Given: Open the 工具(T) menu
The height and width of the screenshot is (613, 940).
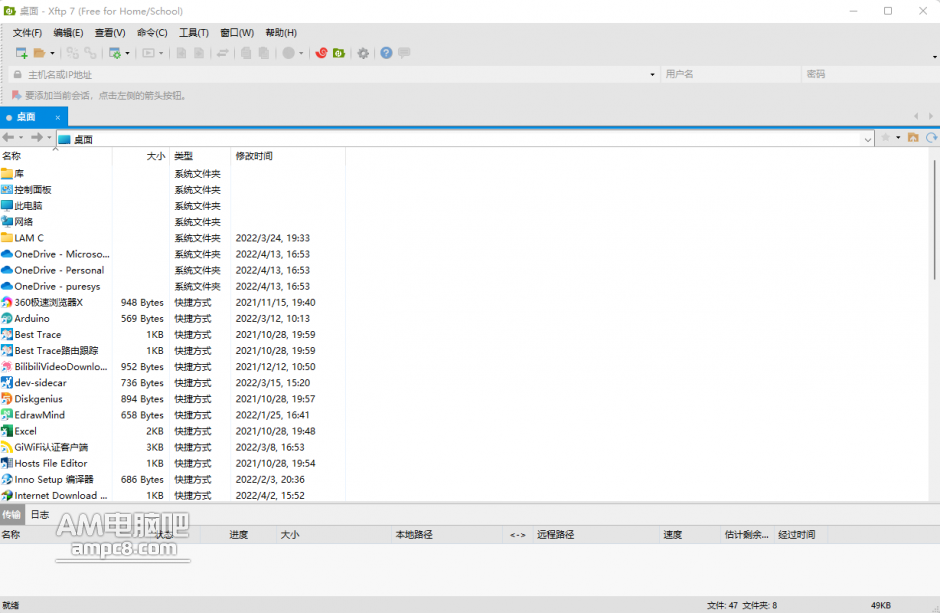Looking at the screenshot, I should pos(194,33).
